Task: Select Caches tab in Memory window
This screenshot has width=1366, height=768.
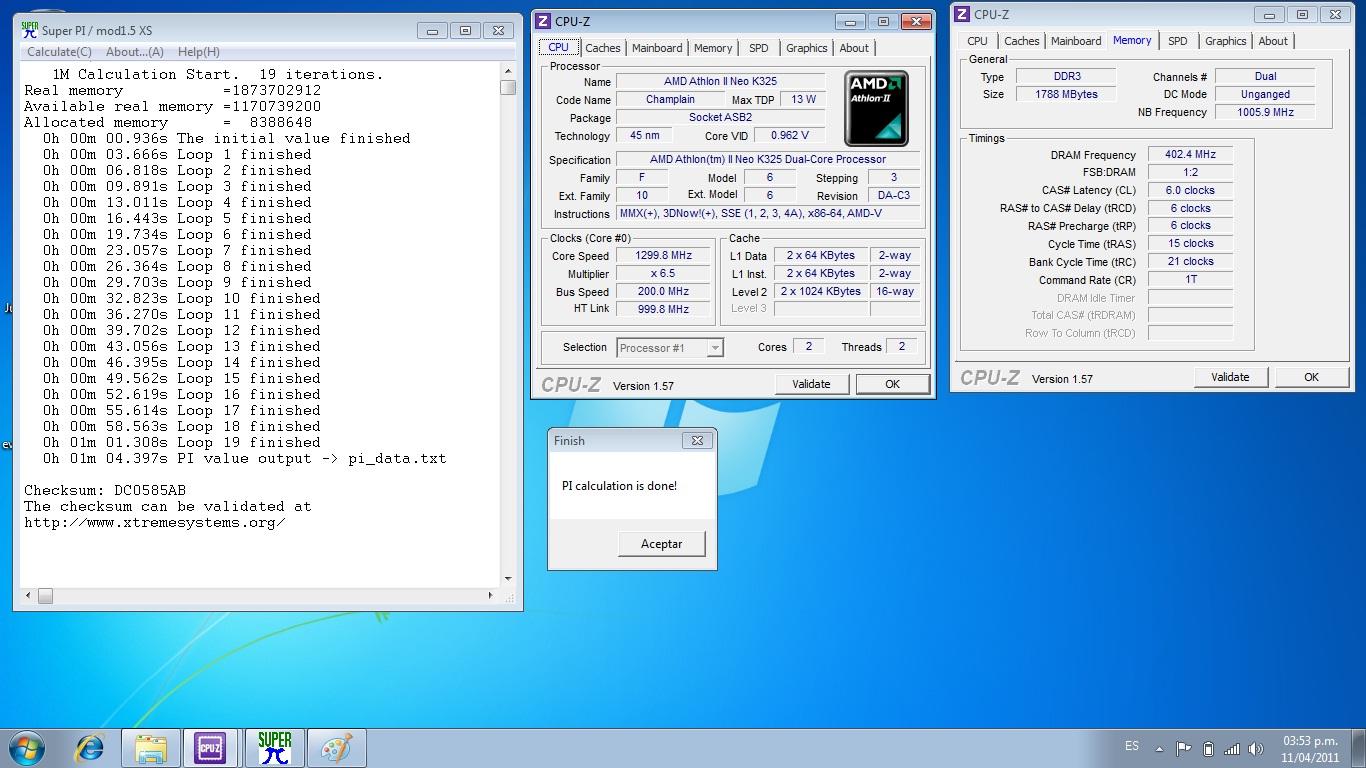Action: click(1022, 41)
